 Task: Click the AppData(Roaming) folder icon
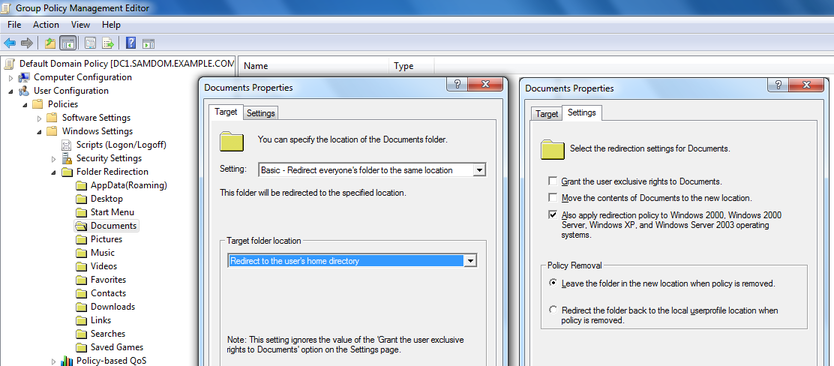(81, 186)
